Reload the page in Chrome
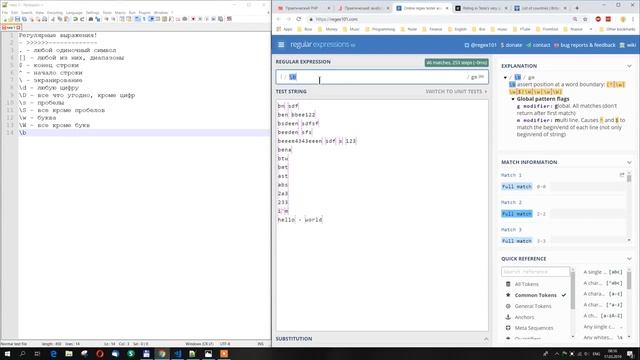 (x=299, y=19)
